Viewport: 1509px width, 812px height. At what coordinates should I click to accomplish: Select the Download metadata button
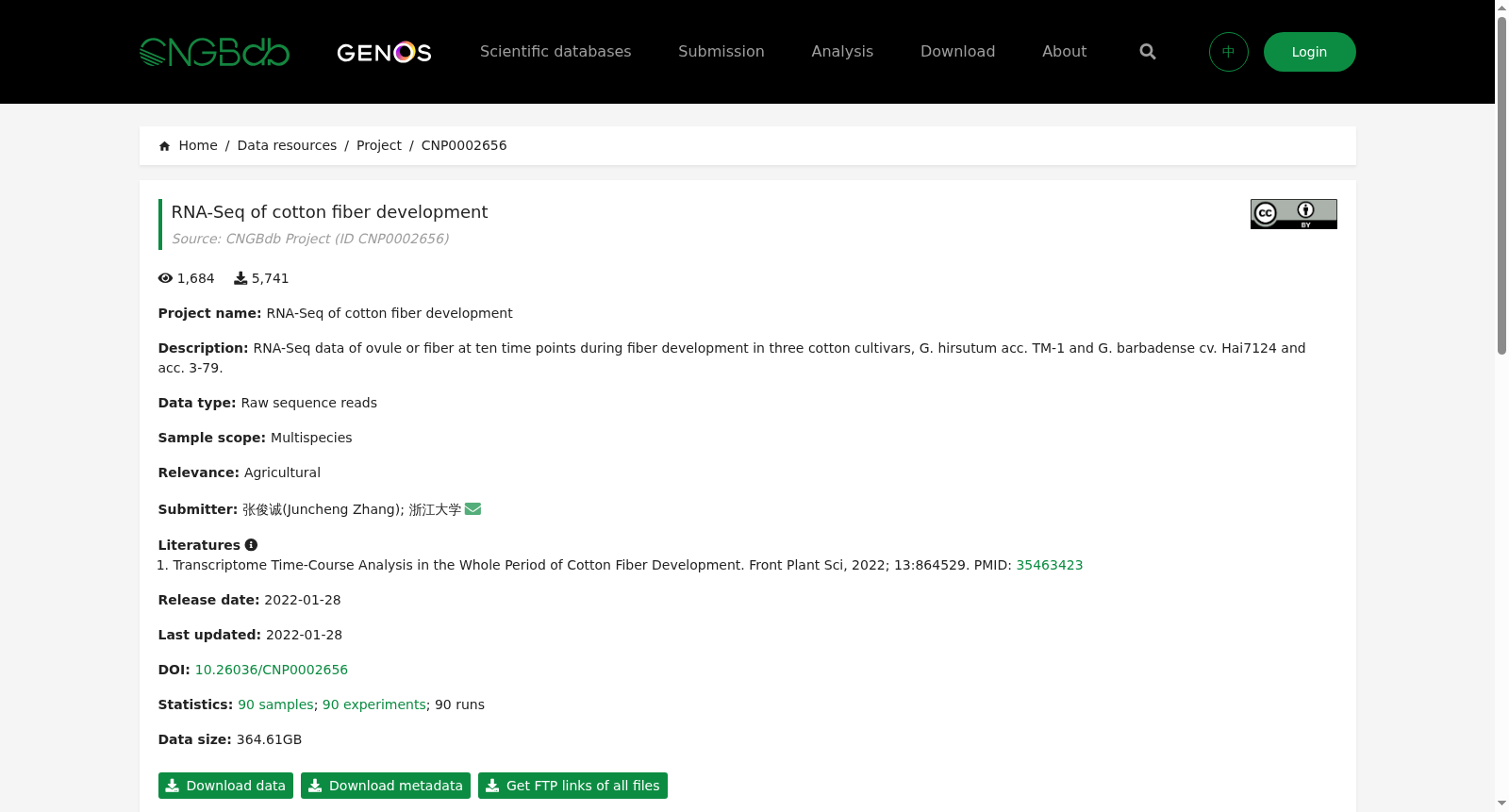tap(386, 786)
